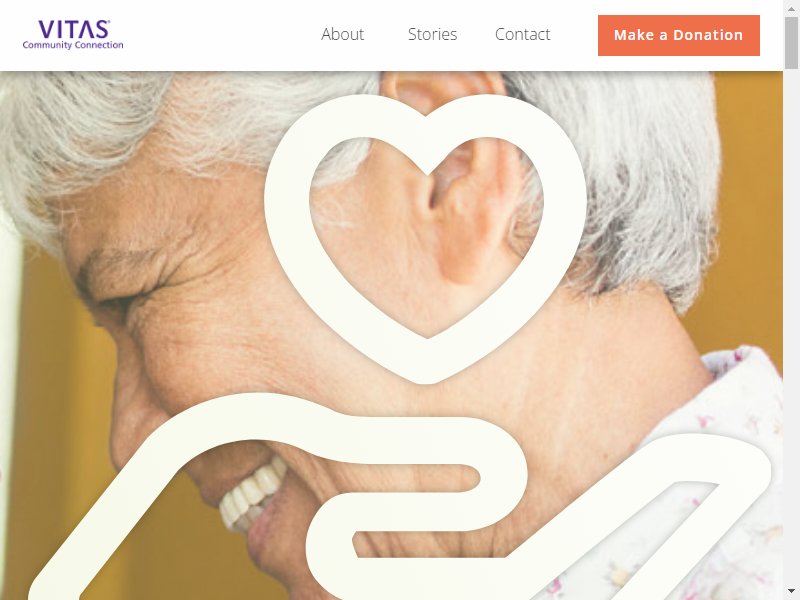Click the Make a Donation button
The image size is (800, 600).
point(679,35)
